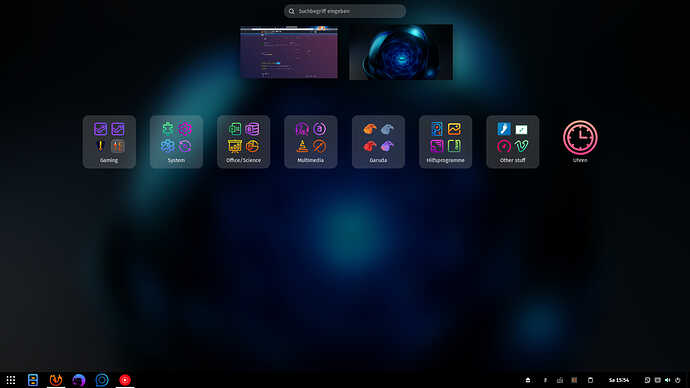Open the power menu in panel
This screenshot has width=690, height=388.
point(678,380)
